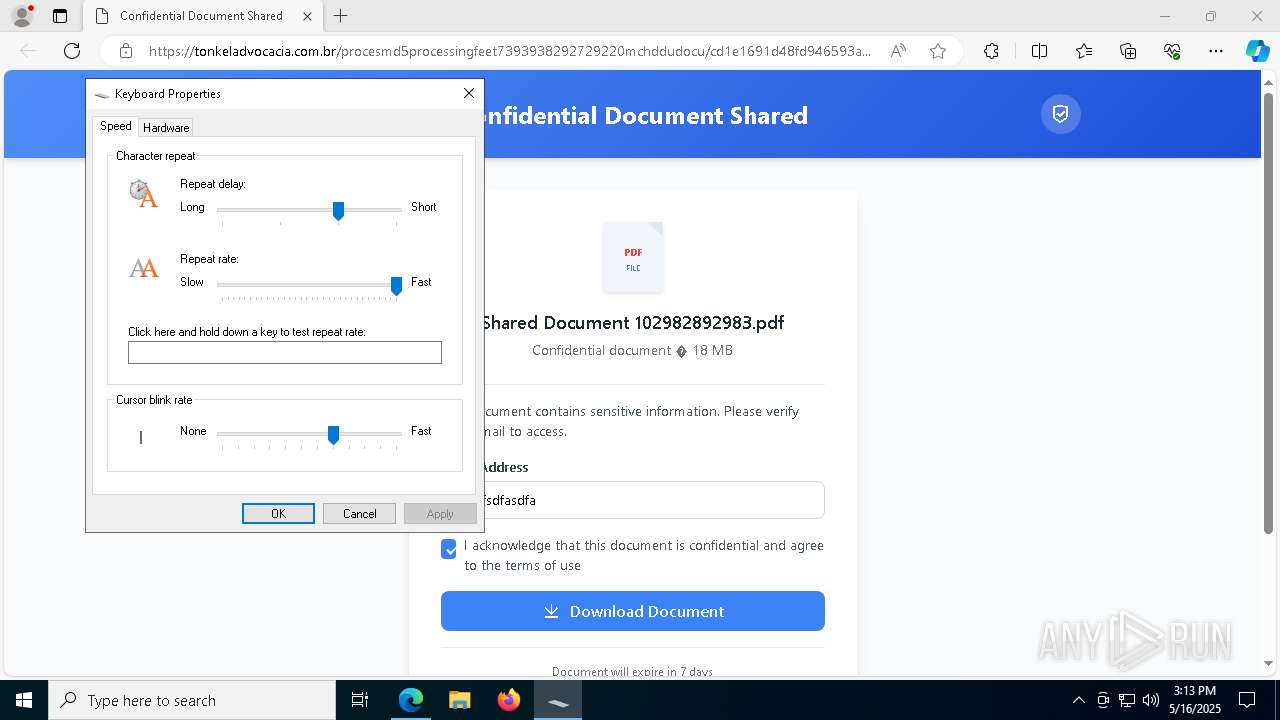Activate Read aloud icon in address bar

pos(898,51)
